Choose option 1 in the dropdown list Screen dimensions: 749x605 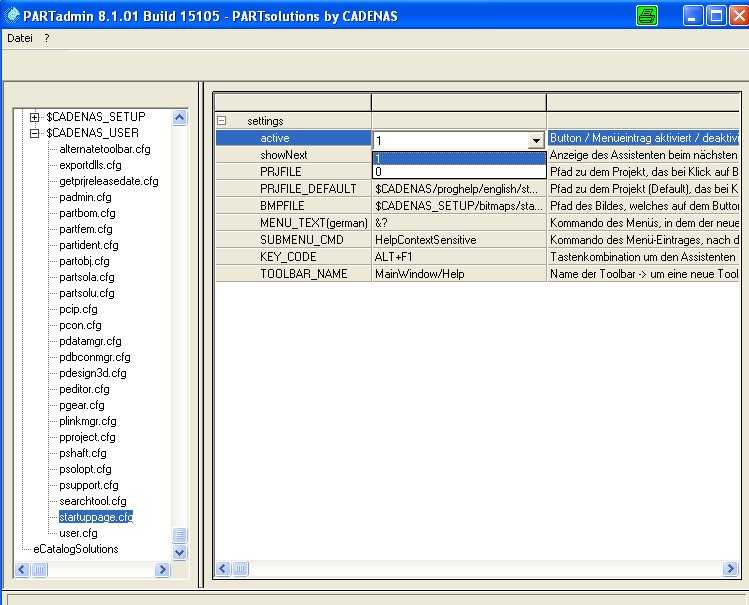pos(459,159)
